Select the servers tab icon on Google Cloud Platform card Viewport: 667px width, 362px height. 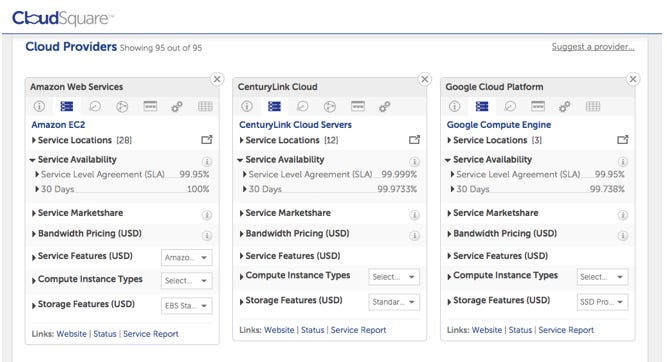click(x=482, y=106)
